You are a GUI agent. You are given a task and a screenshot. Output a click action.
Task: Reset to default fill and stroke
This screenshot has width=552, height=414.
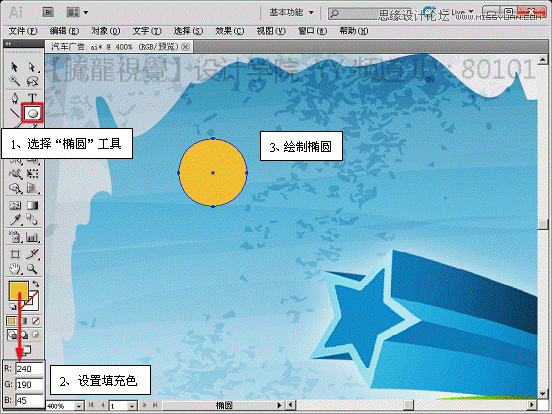click(x=12, y=306)
